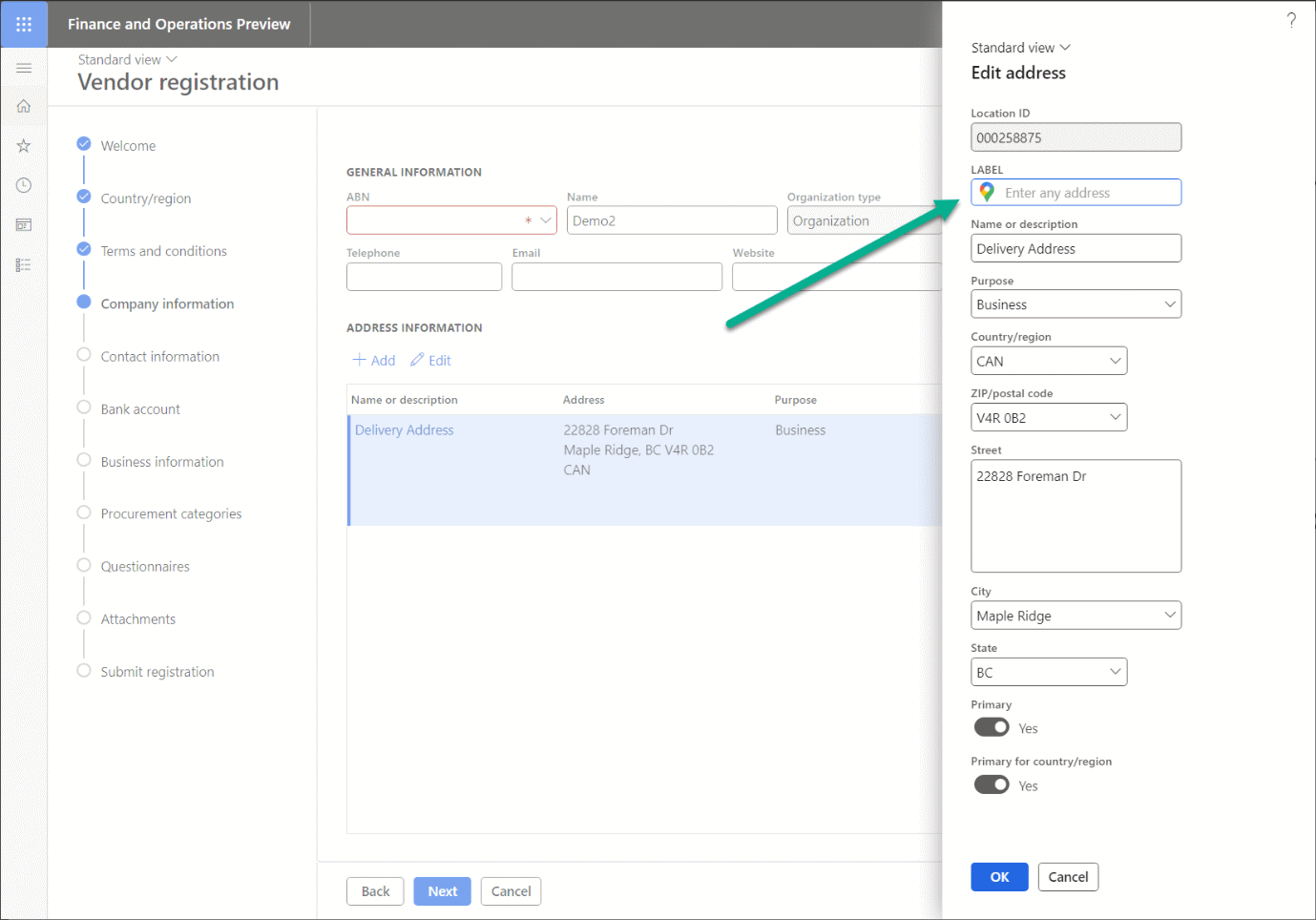This screenshot has height=920, width=1316.
Task: Click the Street text area
Action: tap(1076, 516)
